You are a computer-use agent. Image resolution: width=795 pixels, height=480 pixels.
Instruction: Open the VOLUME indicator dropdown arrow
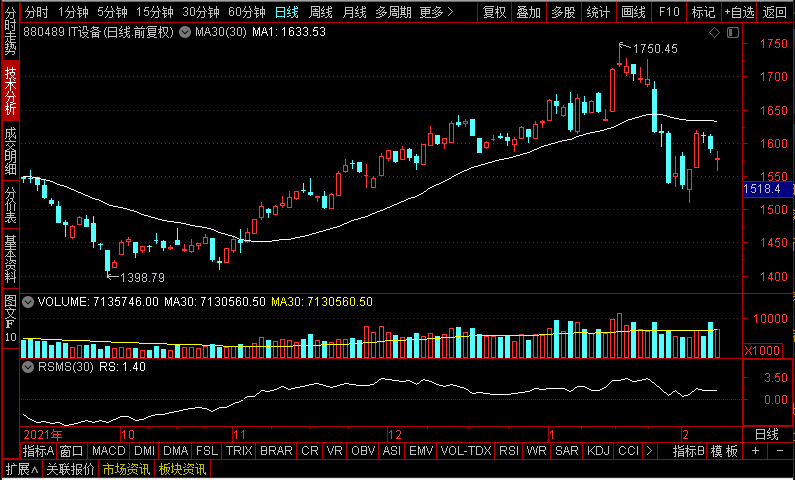28,301
